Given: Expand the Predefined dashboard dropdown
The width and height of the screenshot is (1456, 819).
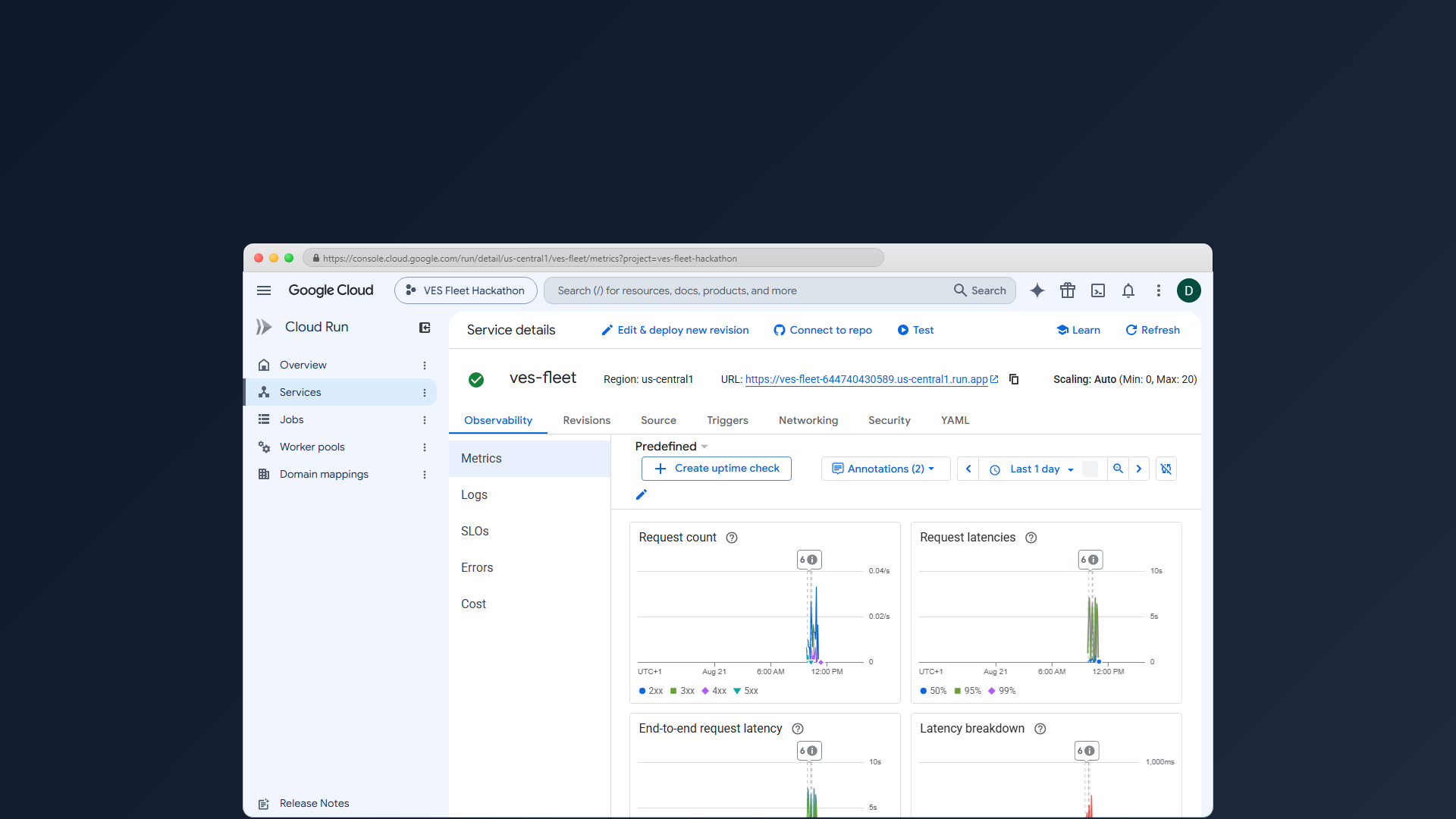Looking at the screenshot, I should tap(672, 447).
